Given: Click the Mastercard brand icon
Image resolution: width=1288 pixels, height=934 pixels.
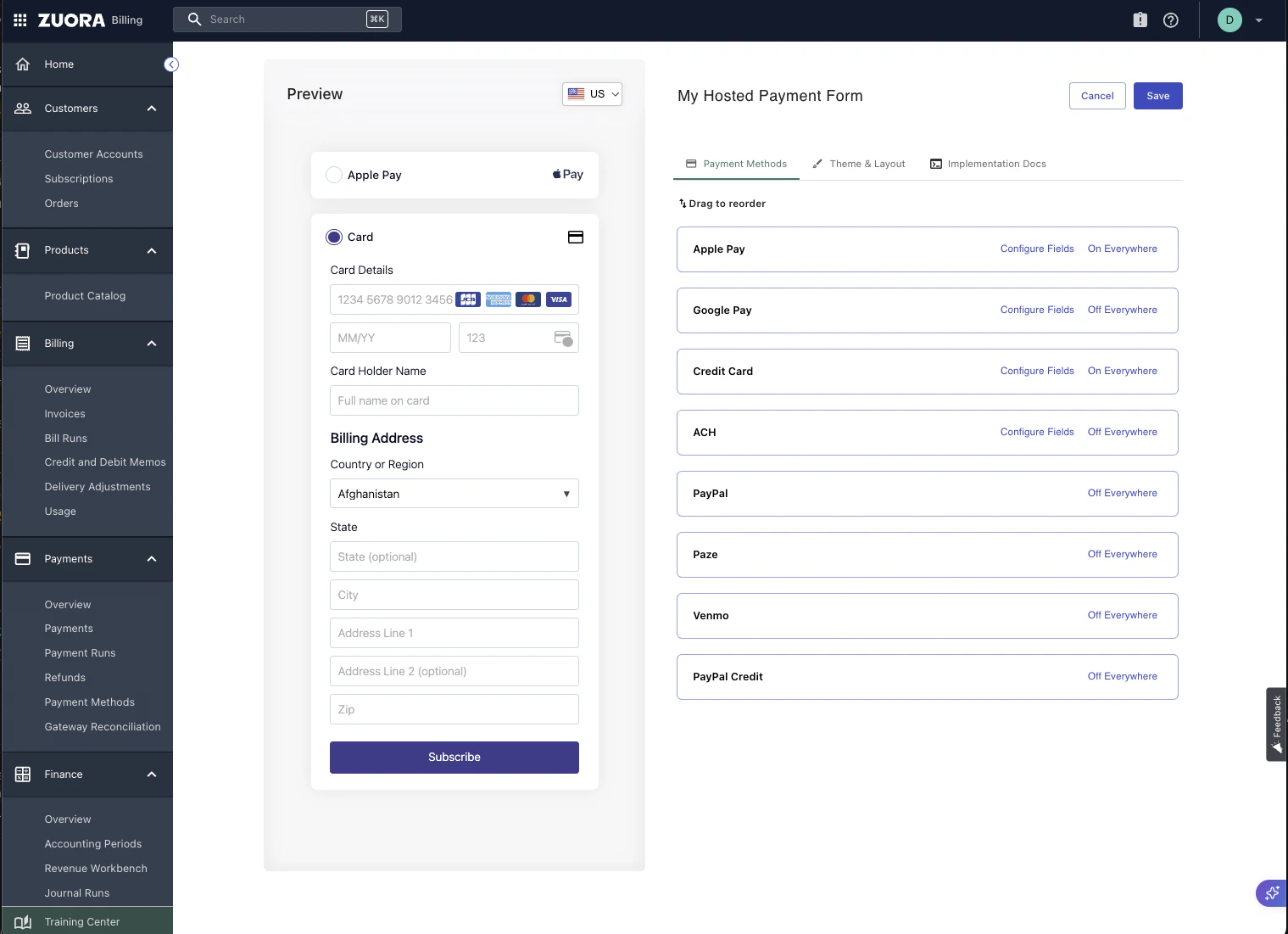Looking at the screenshot, I should tap(528, 299).
